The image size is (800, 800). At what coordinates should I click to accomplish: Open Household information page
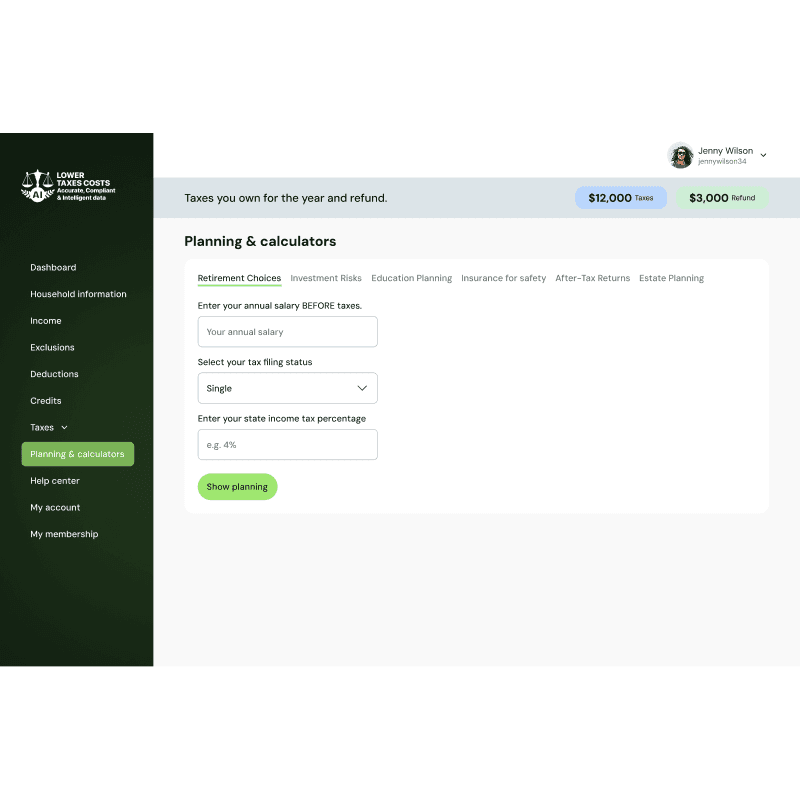(78, 294)
